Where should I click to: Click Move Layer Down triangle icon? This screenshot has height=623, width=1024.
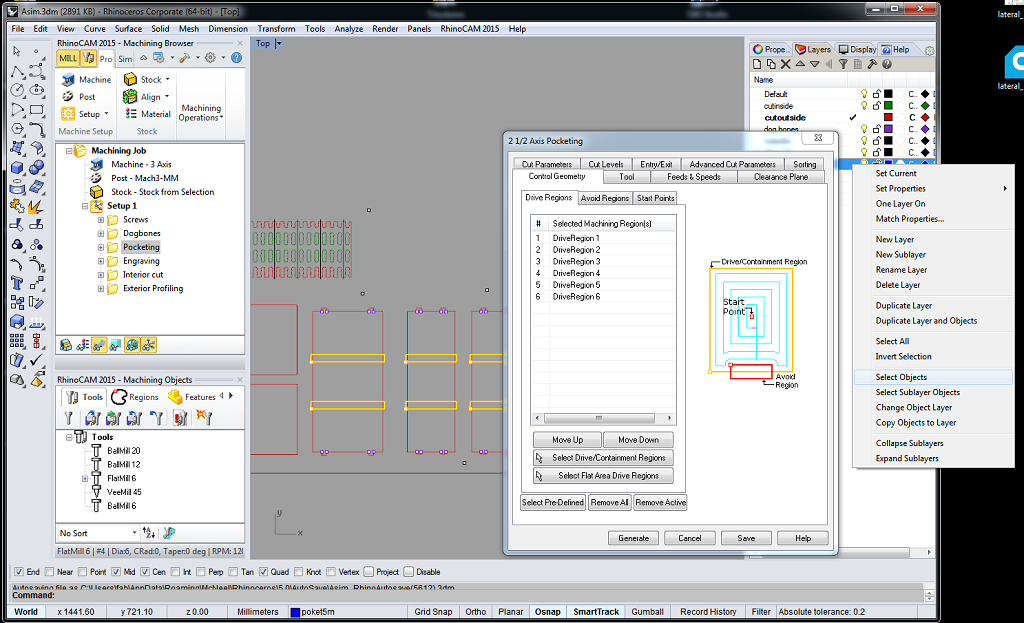pyautogui.click(x=814, y=64)
